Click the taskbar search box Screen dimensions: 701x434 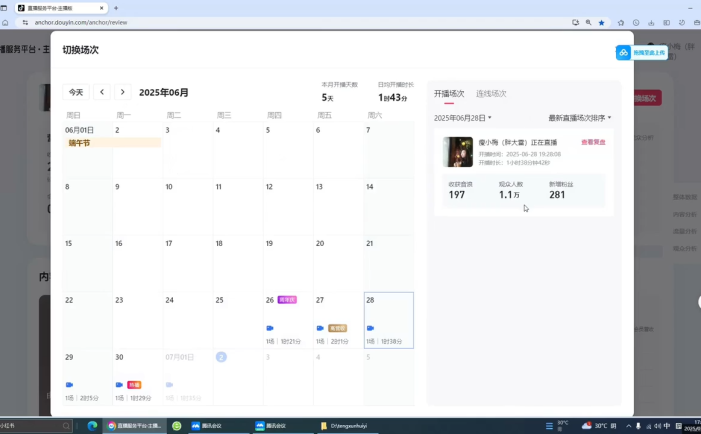36,426
